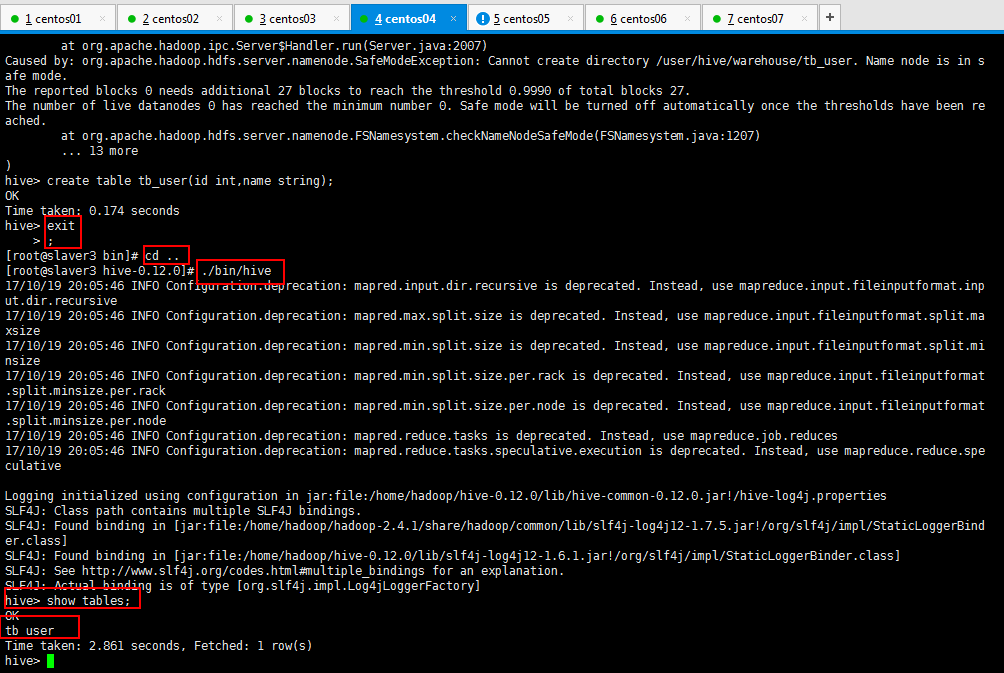Click the slf4j.org multiple_bindings URL
The height and width of the screenshot is (673, 1004).
tap(253, 571)
